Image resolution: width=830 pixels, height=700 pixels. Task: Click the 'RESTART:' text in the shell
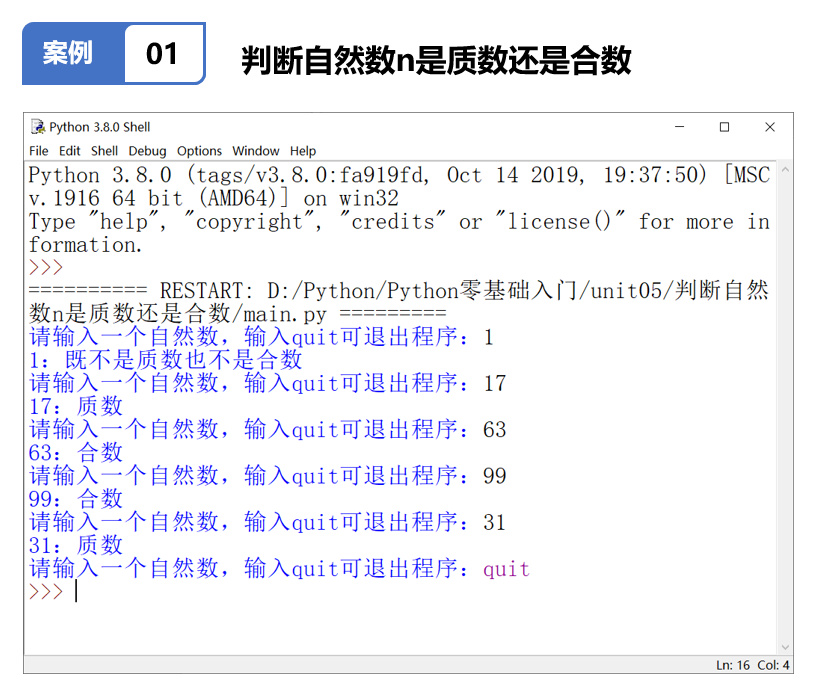point(206,291)
